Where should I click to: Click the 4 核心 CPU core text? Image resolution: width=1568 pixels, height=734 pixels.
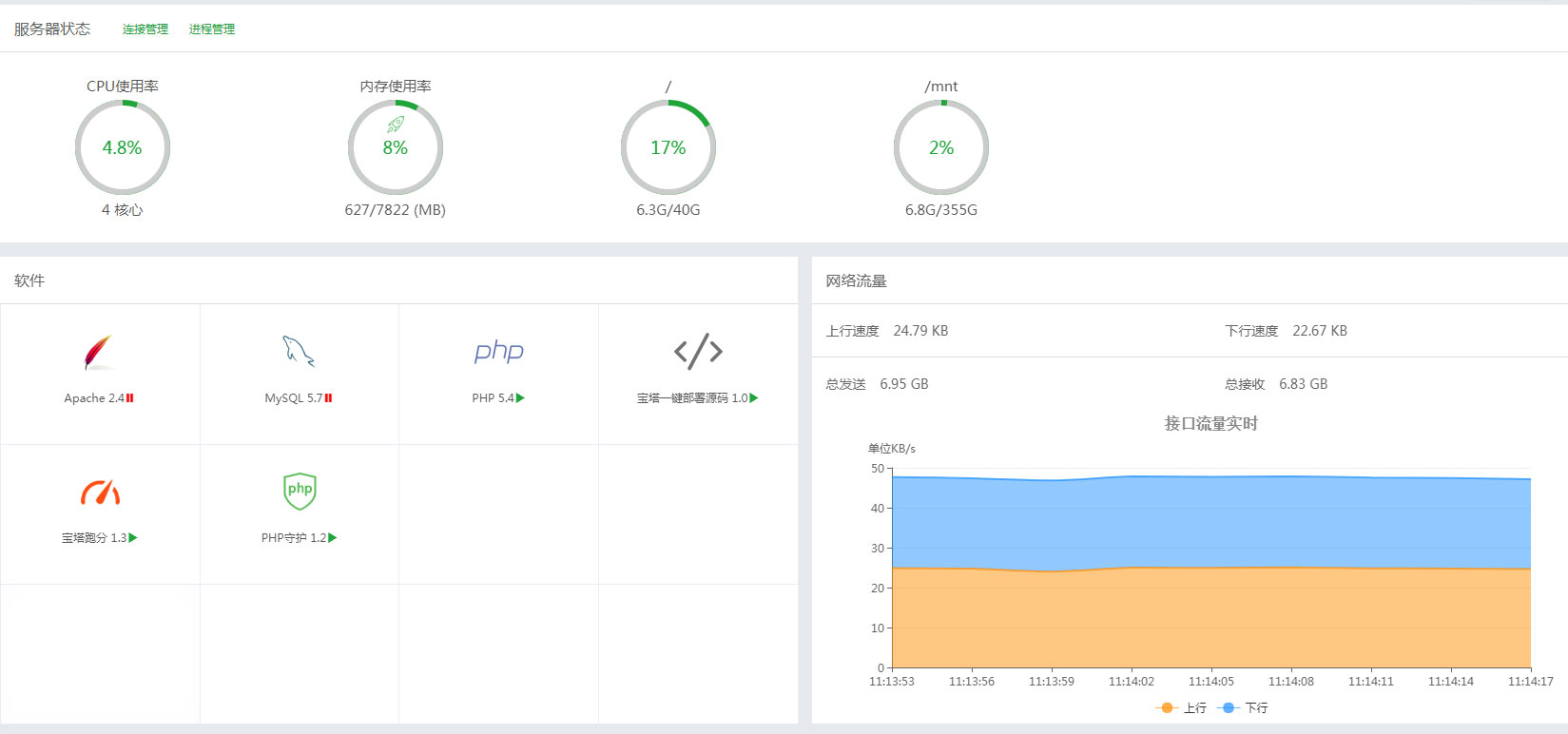(123, 209)
